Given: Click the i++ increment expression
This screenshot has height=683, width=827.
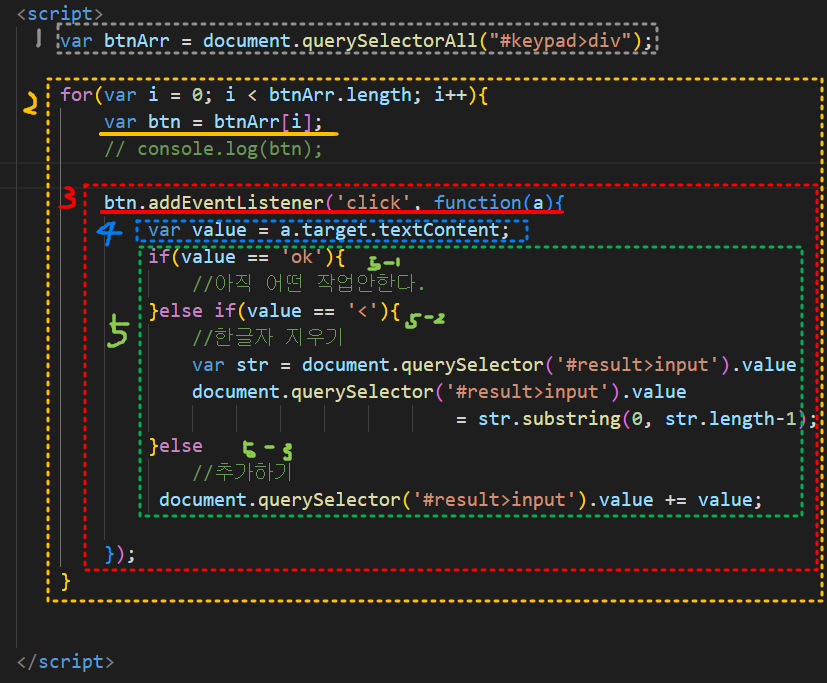Looking at the screenshot, I should pos(450,95).
